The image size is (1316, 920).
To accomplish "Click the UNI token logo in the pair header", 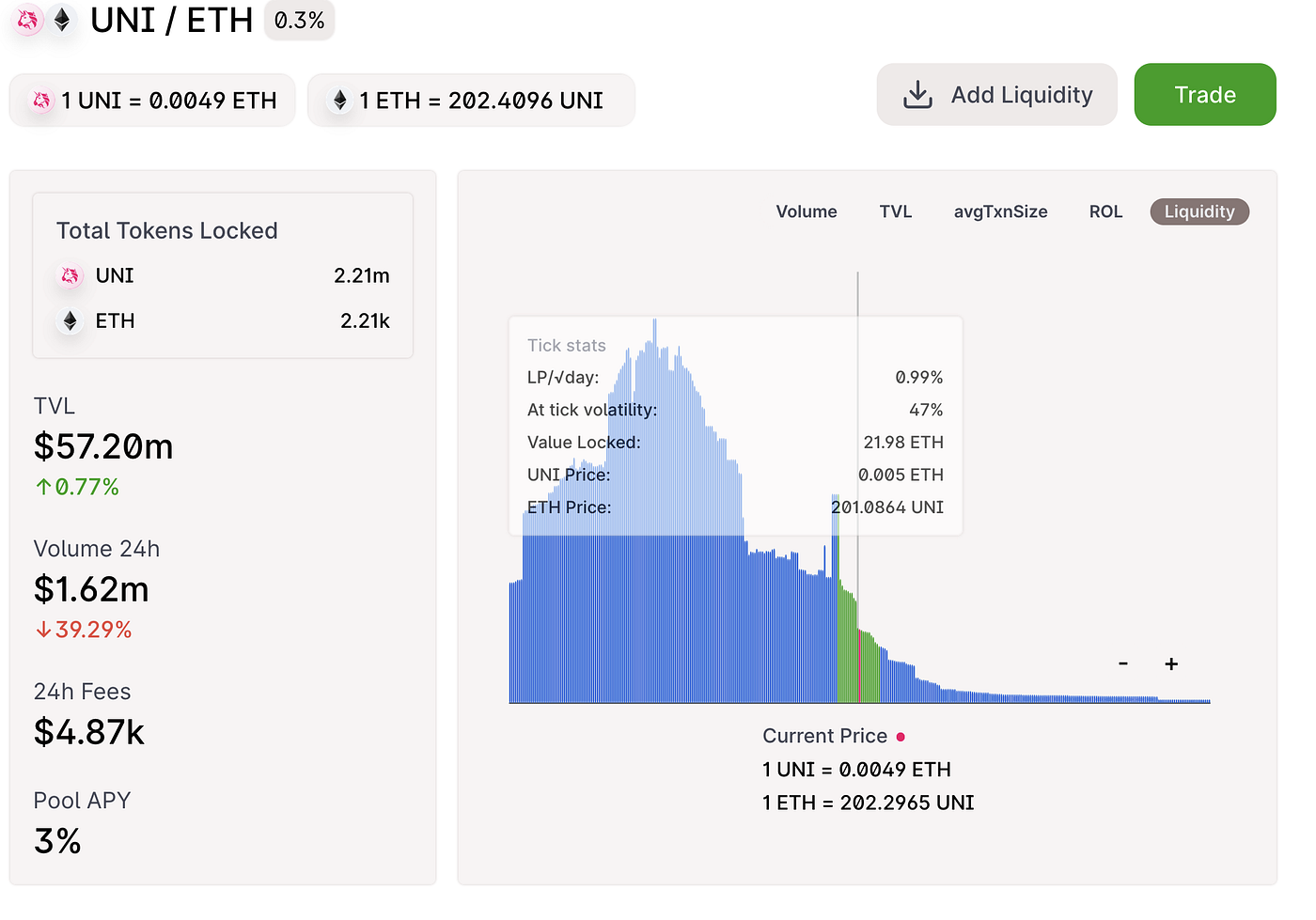I will pos(28,20).
